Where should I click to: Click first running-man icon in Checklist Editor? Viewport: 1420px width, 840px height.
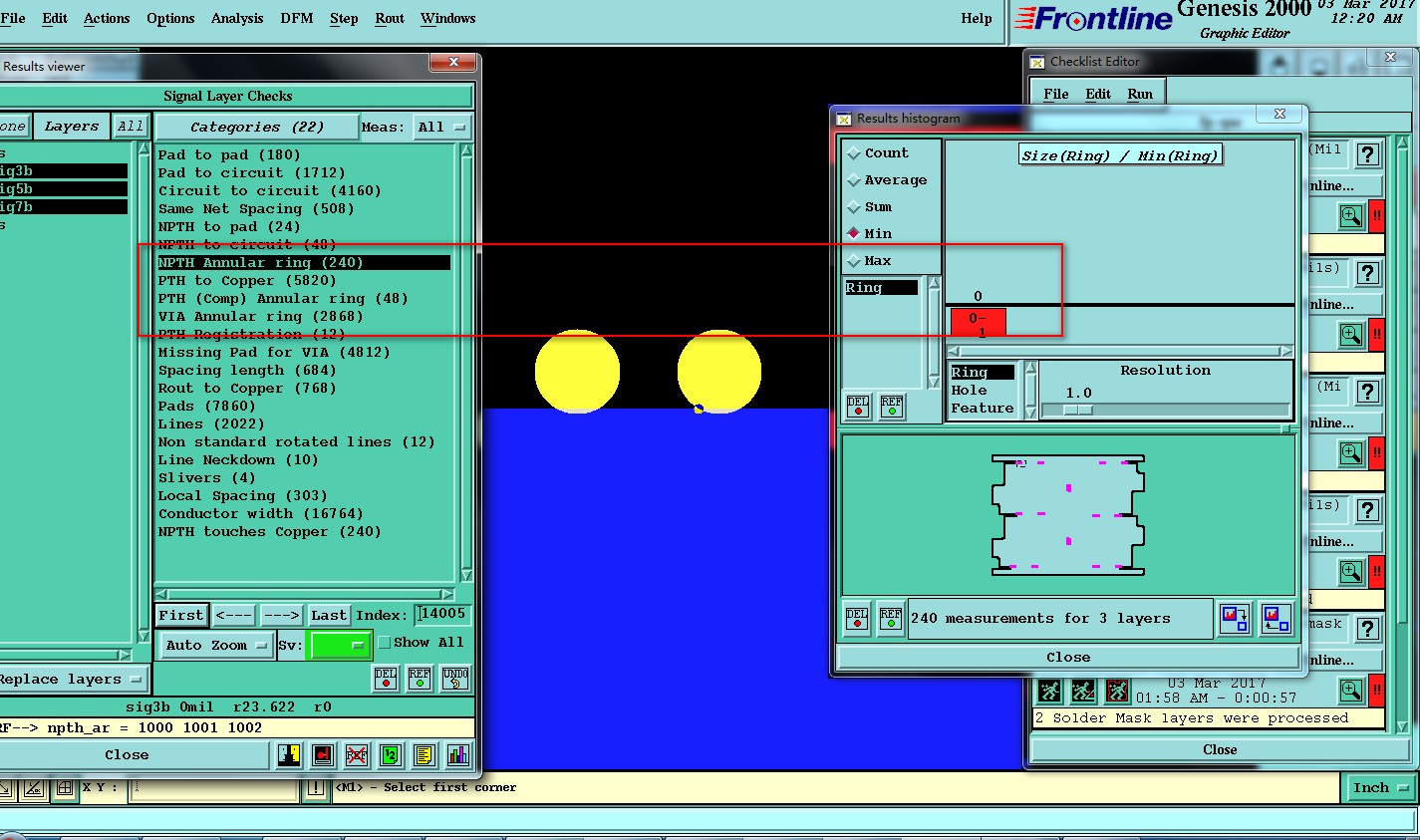tap(1049, 691)
